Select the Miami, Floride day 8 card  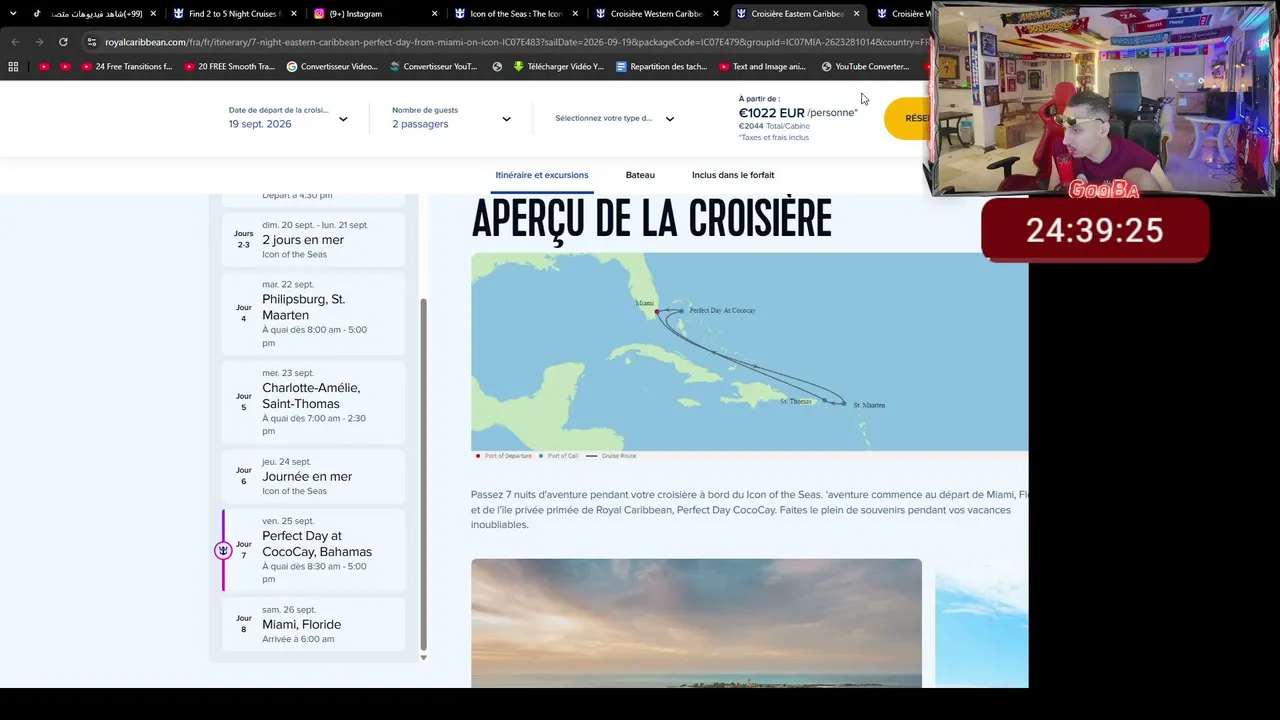314,624
